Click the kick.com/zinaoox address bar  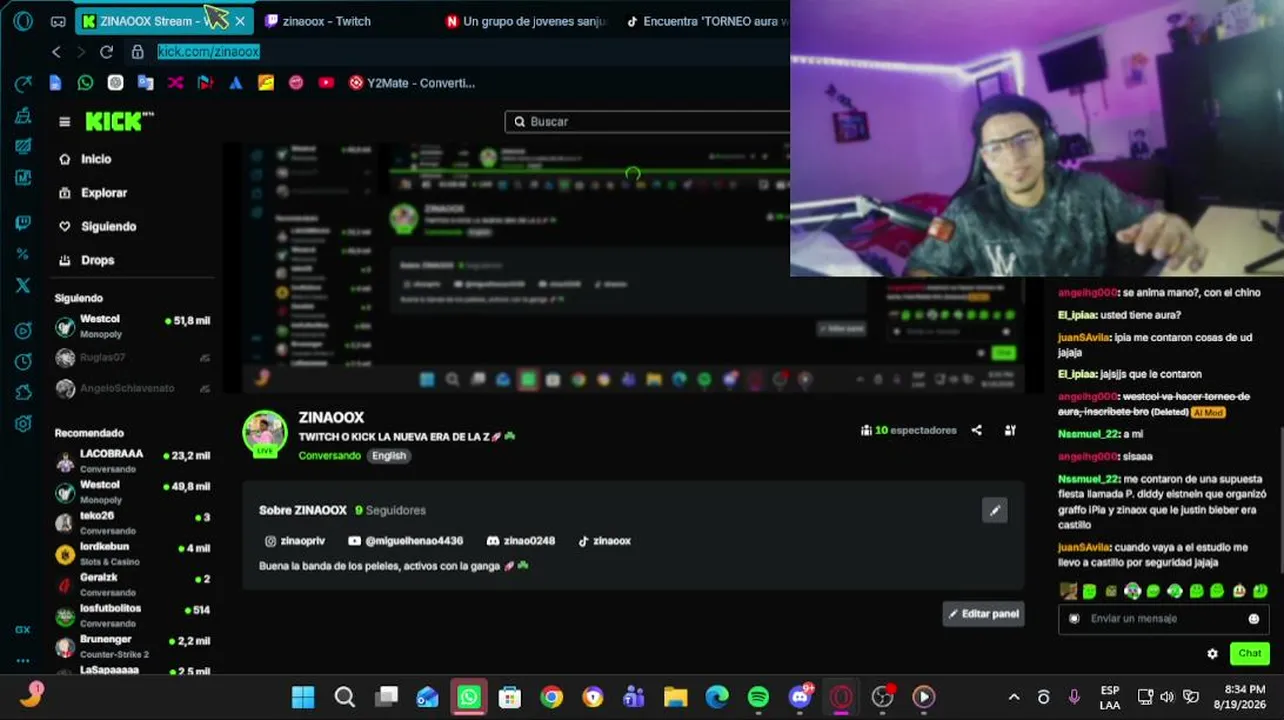(208, 52)
